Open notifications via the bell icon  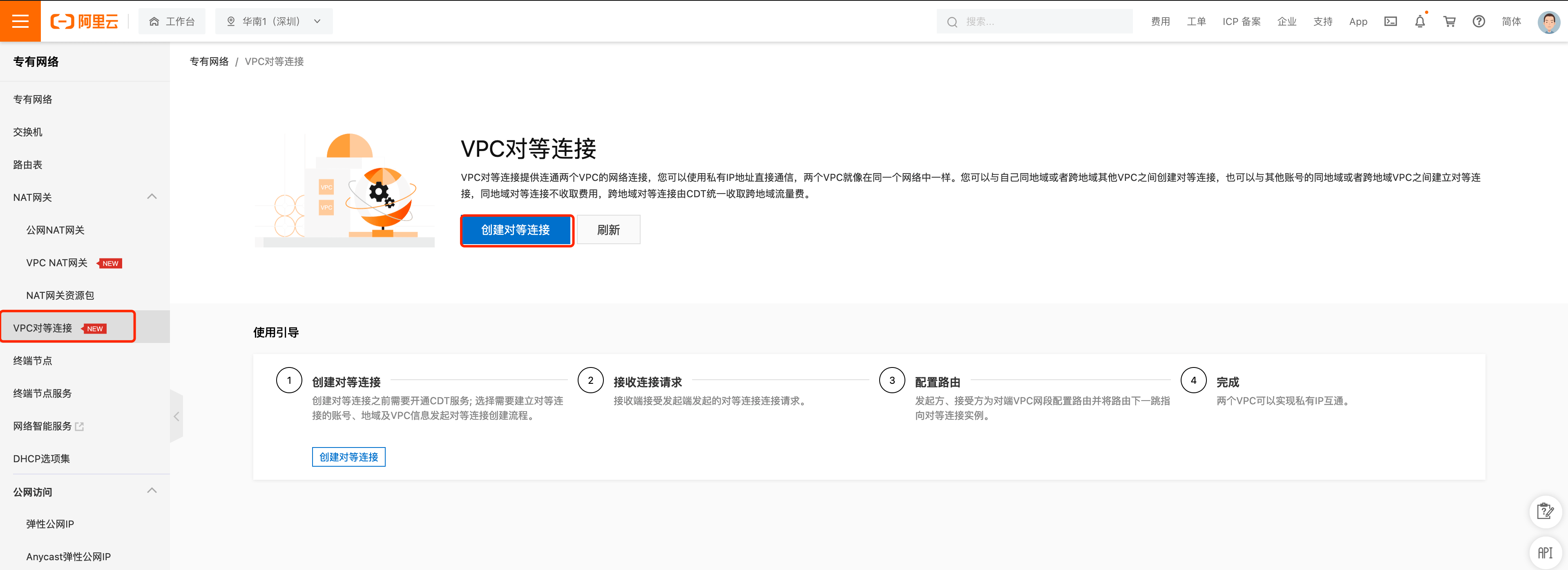pyautogui.click(x=1419, y=21)
